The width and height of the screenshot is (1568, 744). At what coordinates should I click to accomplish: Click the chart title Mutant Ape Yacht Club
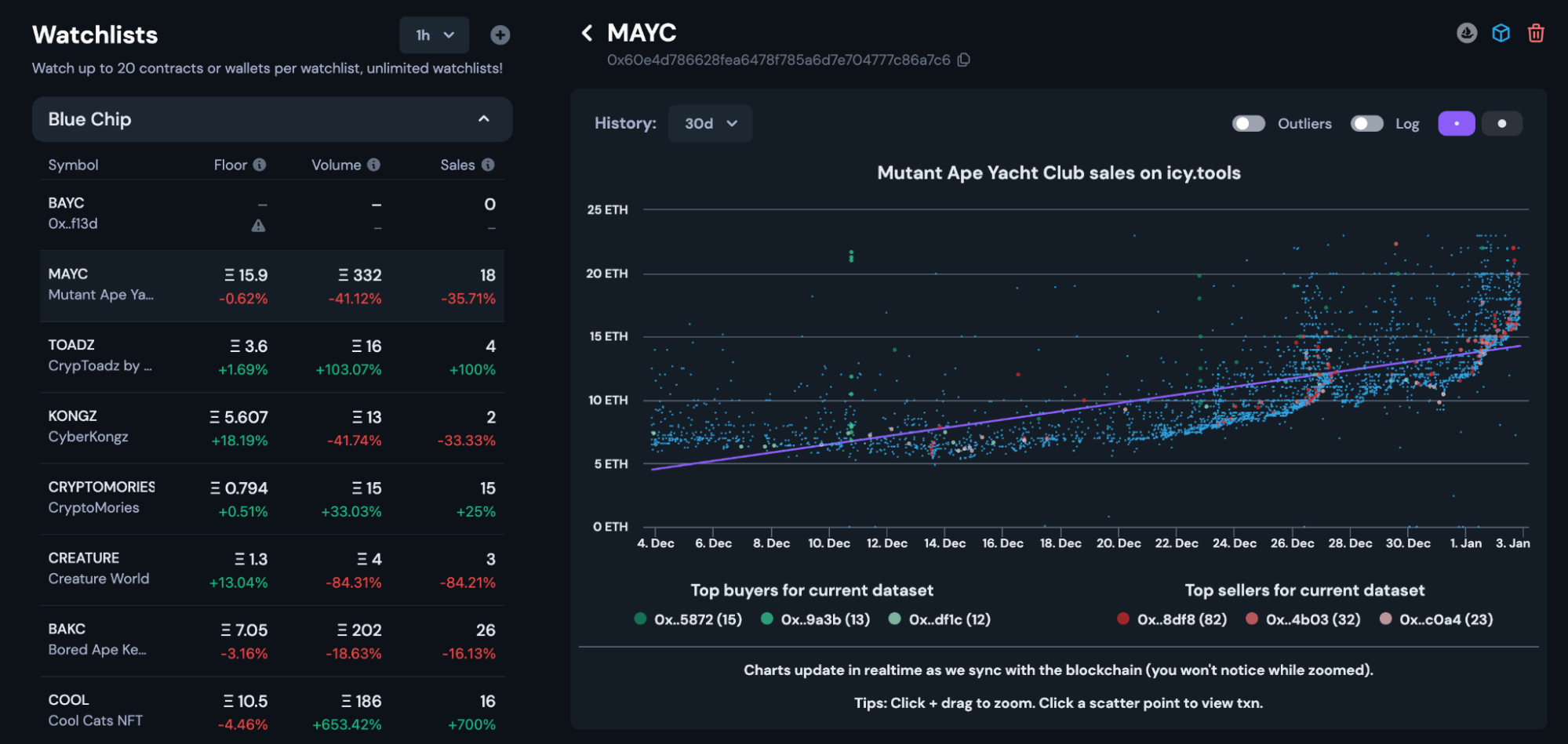1059,172
